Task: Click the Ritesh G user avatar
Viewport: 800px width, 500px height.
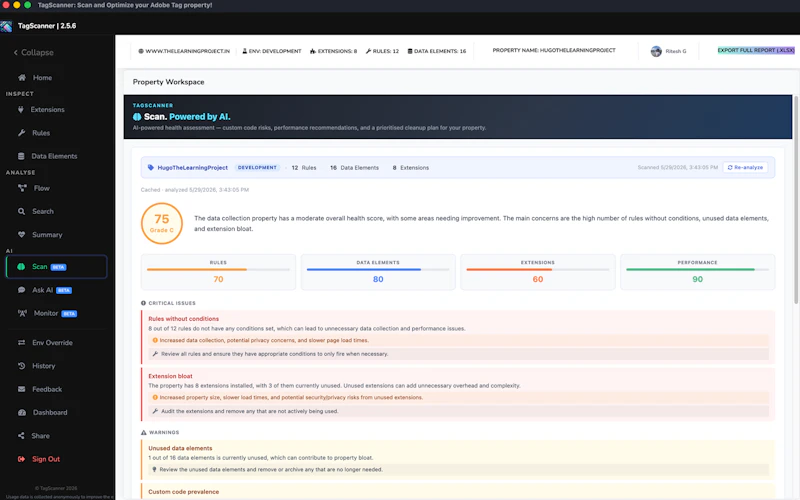Action: pyautogui.click(x=656, y=51)
